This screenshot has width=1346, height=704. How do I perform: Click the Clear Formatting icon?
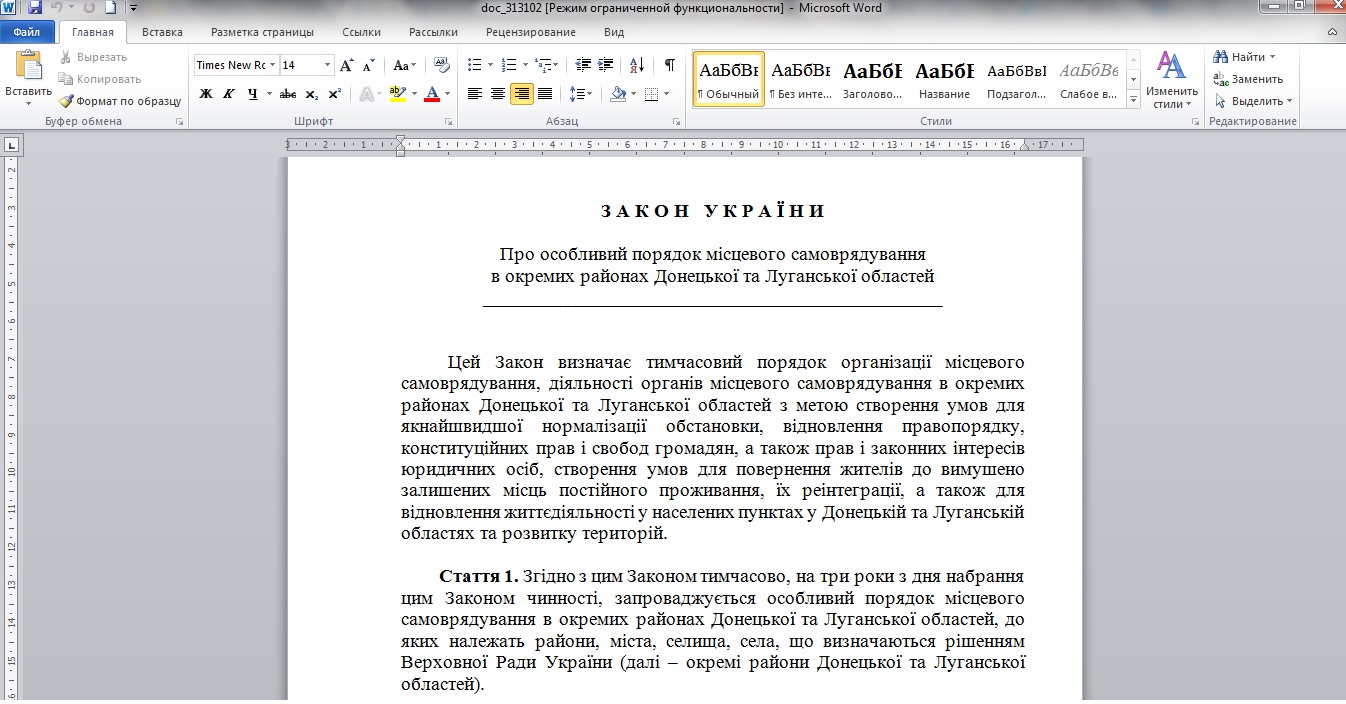pos(441,66)
